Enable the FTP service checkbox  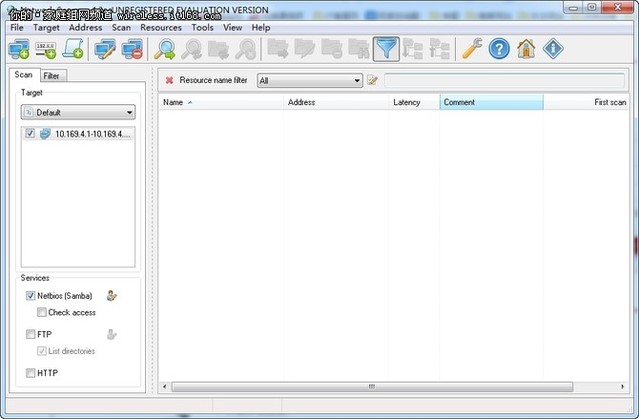click(30, 334)
